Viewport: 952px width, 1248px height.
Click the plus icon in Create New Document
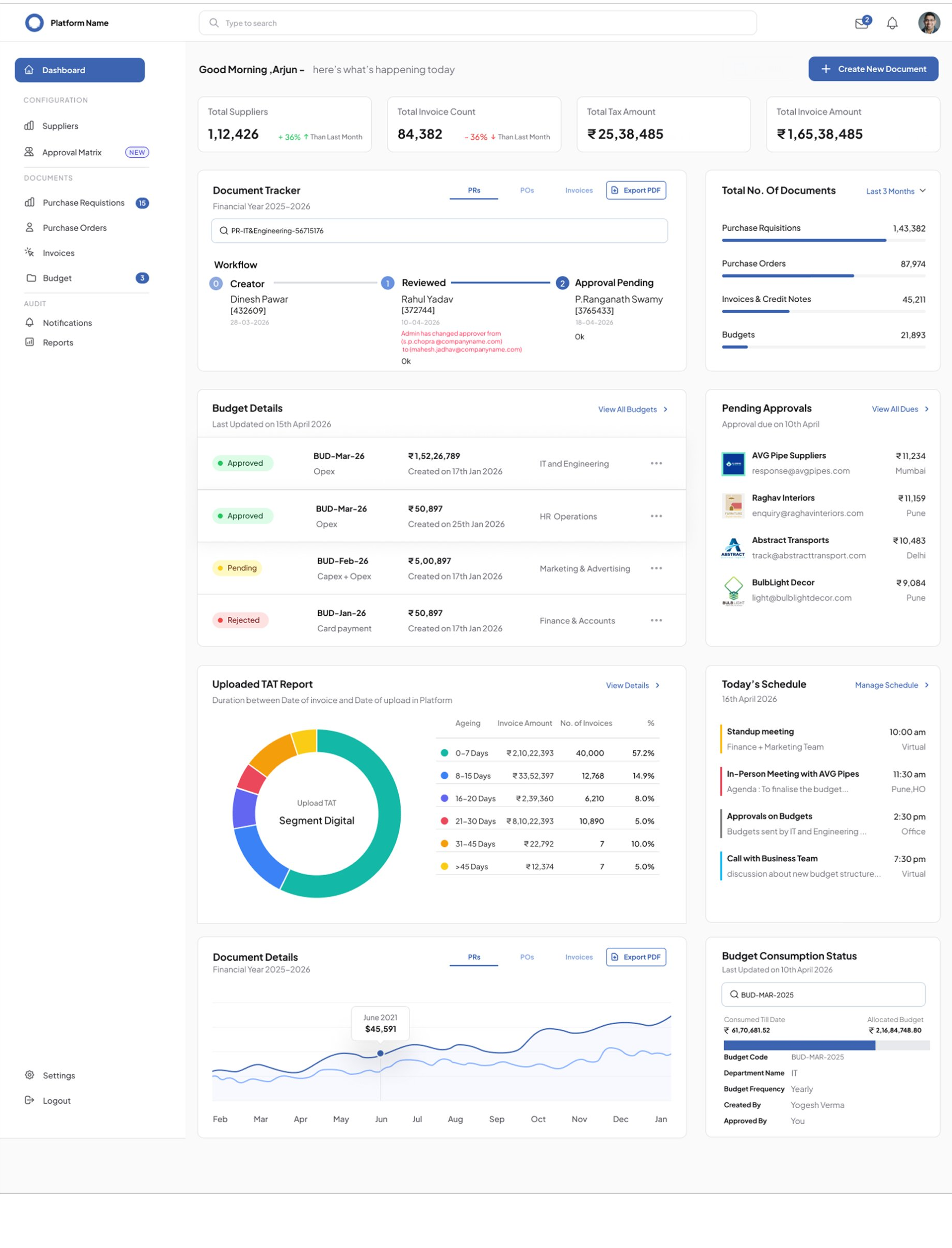pyautogui.click(x=826, y=69)
